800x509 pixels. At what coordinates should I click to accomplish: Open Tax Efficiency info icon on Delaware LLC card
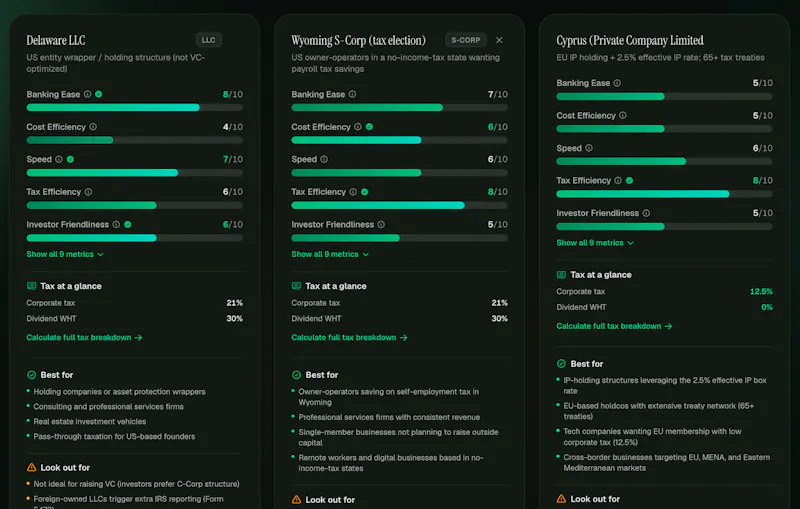point(88,192)
